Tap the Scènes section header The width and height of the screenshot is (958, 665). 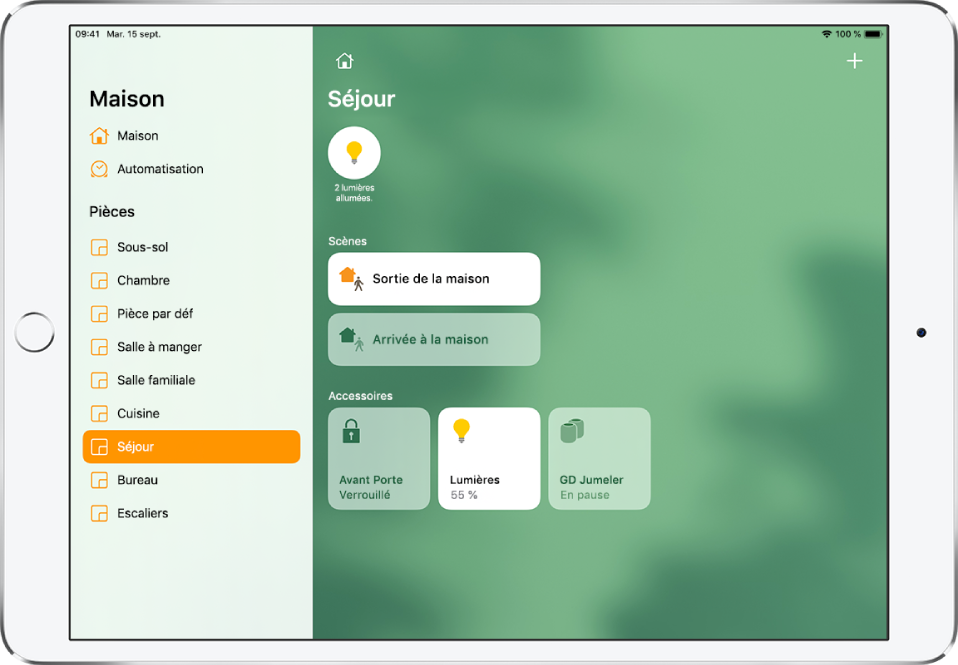348,241
